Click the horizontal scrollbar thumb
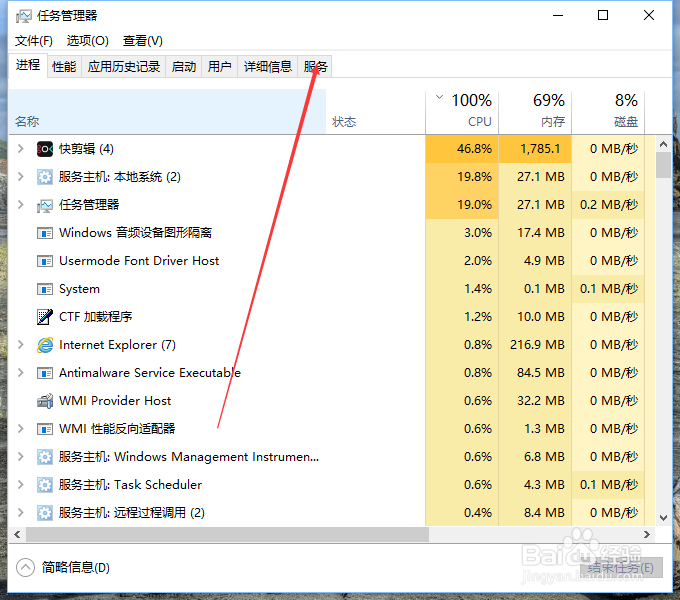 click(227, 535)
